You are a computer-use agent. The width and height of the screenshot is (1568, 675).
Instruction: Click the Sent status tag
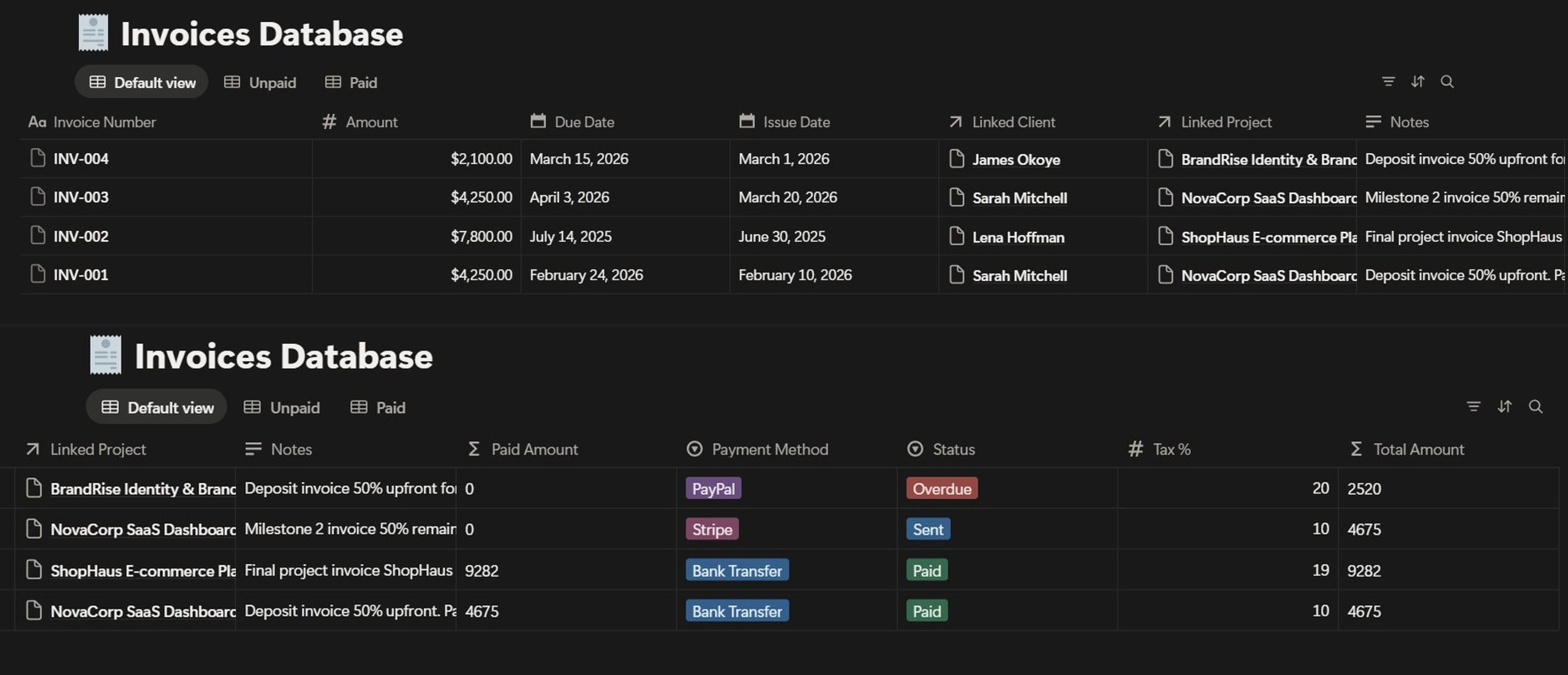point(929,529)
